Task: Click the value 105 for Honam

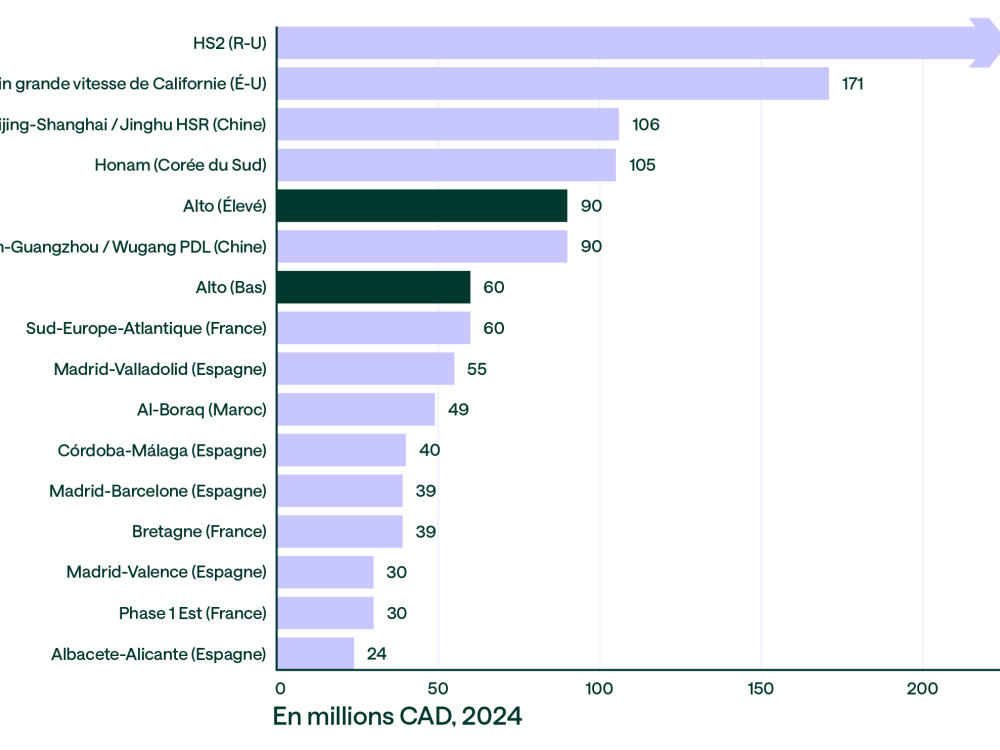Action: click(x=642, y=165)
